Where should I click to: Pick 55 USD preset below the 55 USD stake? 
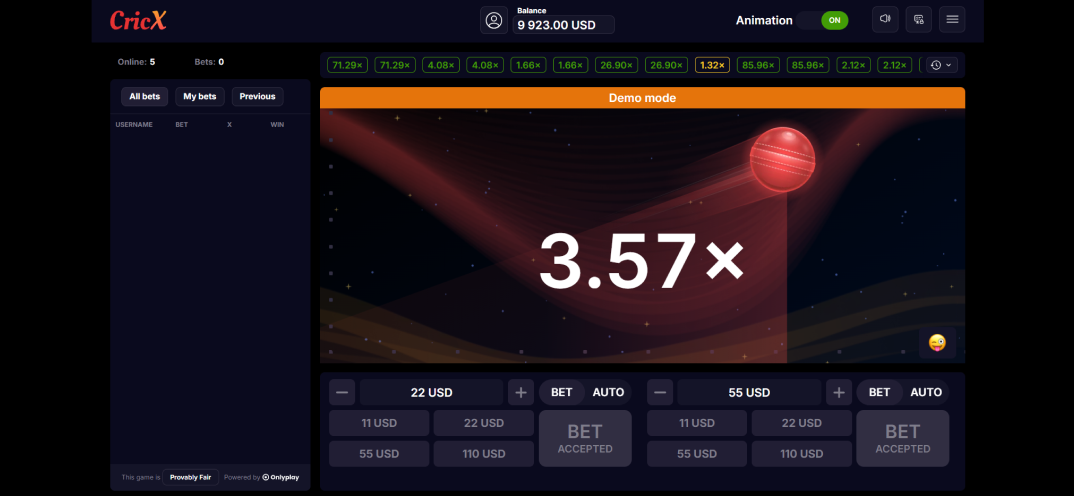pyautogui.click(x=697, y=454)
